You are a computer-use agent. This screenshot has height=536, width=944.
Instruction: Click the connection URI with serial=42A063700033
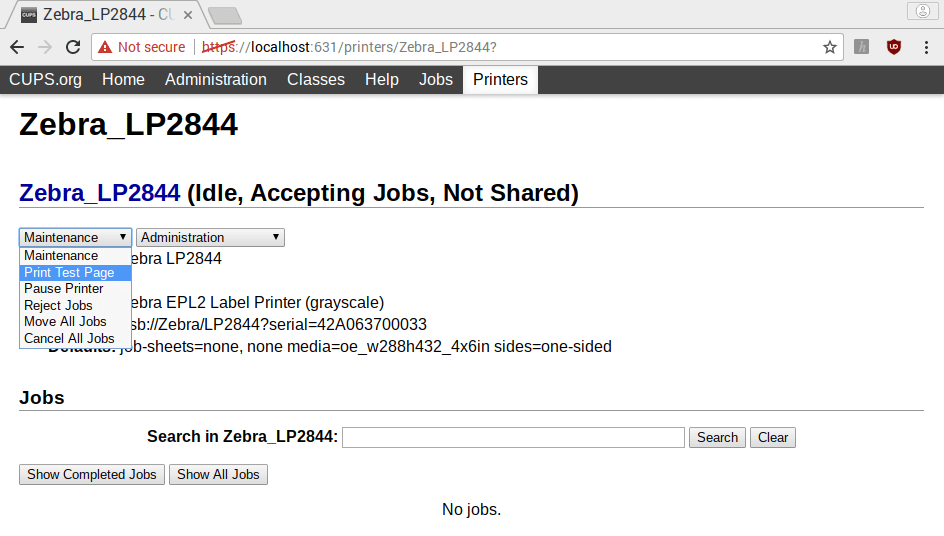(x=279, y=325)
